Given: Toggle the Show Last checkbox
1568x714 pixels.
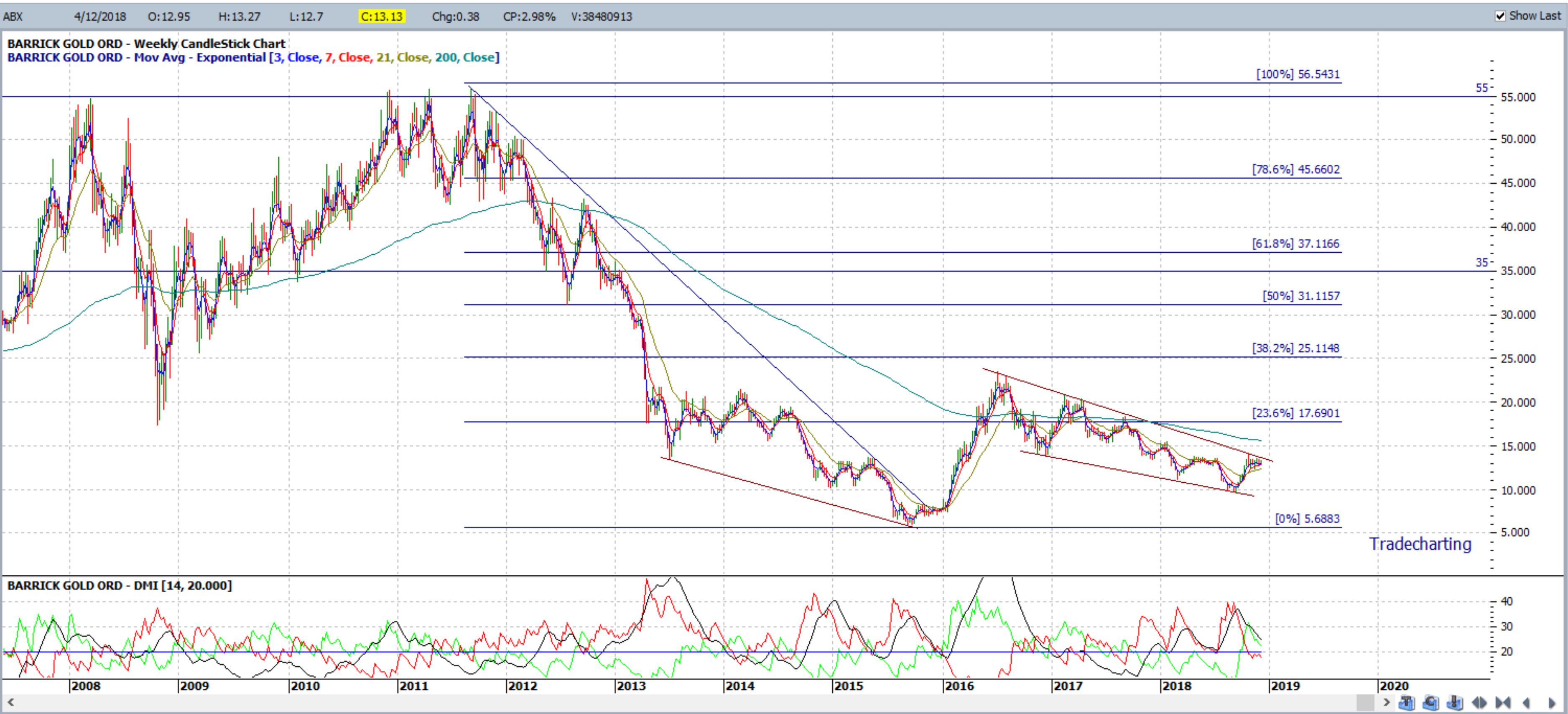Looking at the screenshot, I should coord(1500,16).
